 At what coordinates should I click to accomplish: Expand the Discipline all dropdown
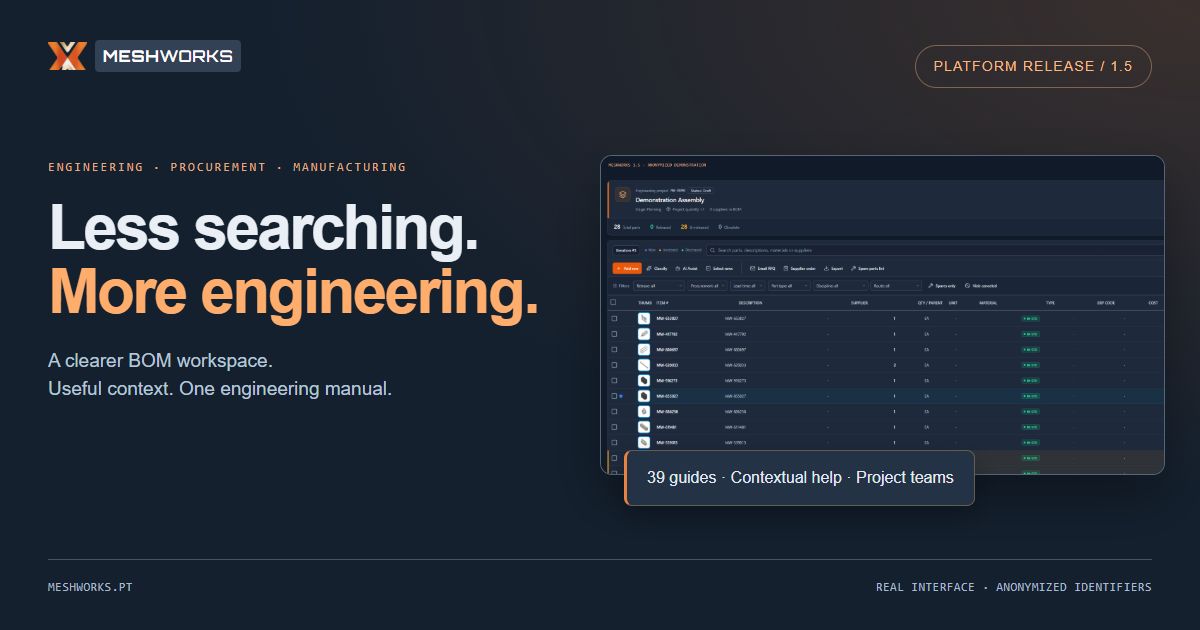(840, 286)
